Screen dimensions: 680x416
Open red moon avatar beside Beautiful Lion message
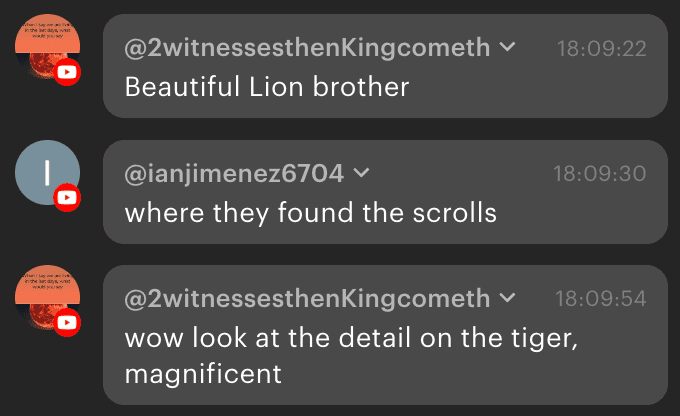pos(43,44)
